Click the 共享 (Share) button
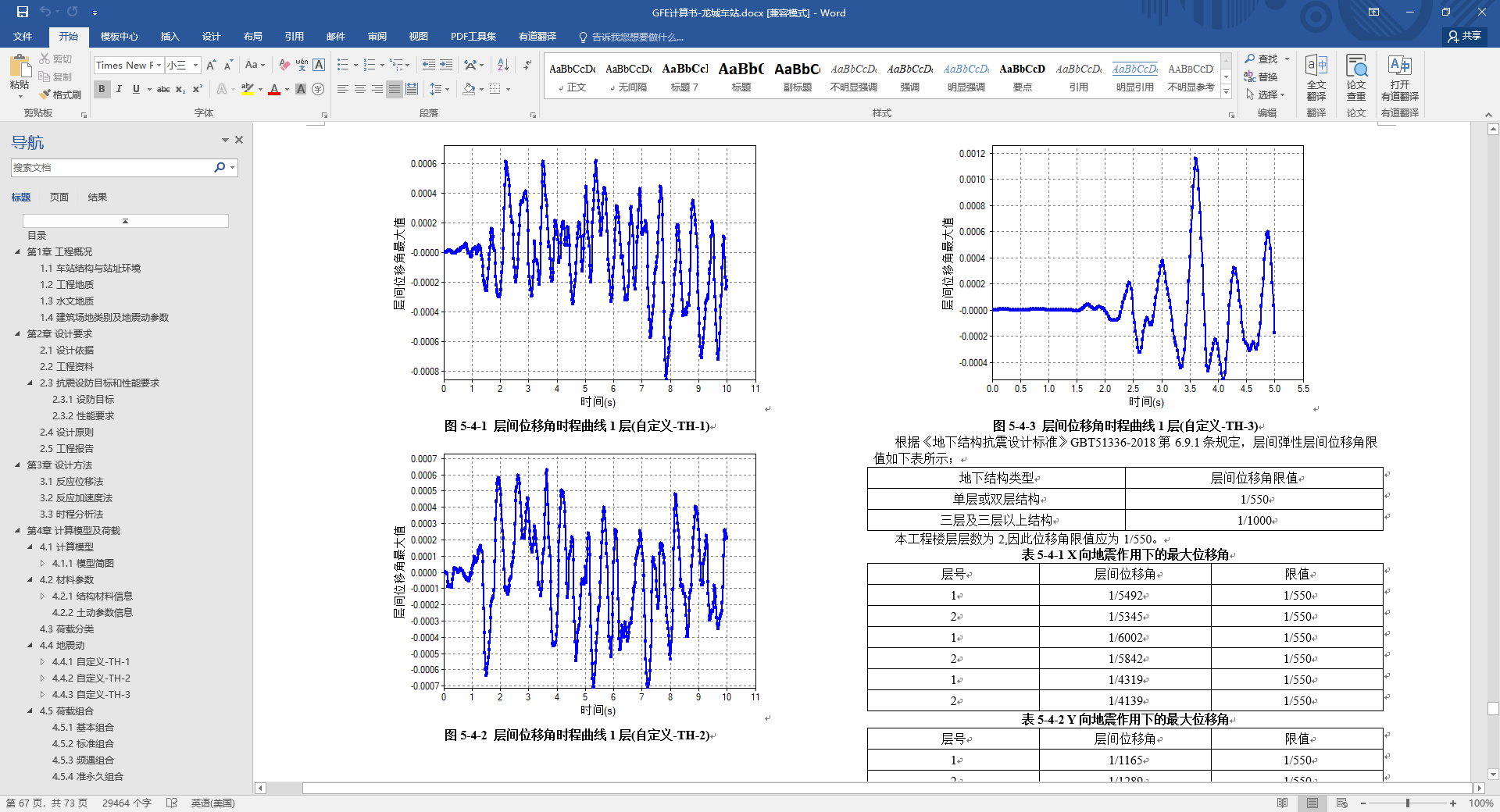1500x812 pixels. pos(1465,36)
